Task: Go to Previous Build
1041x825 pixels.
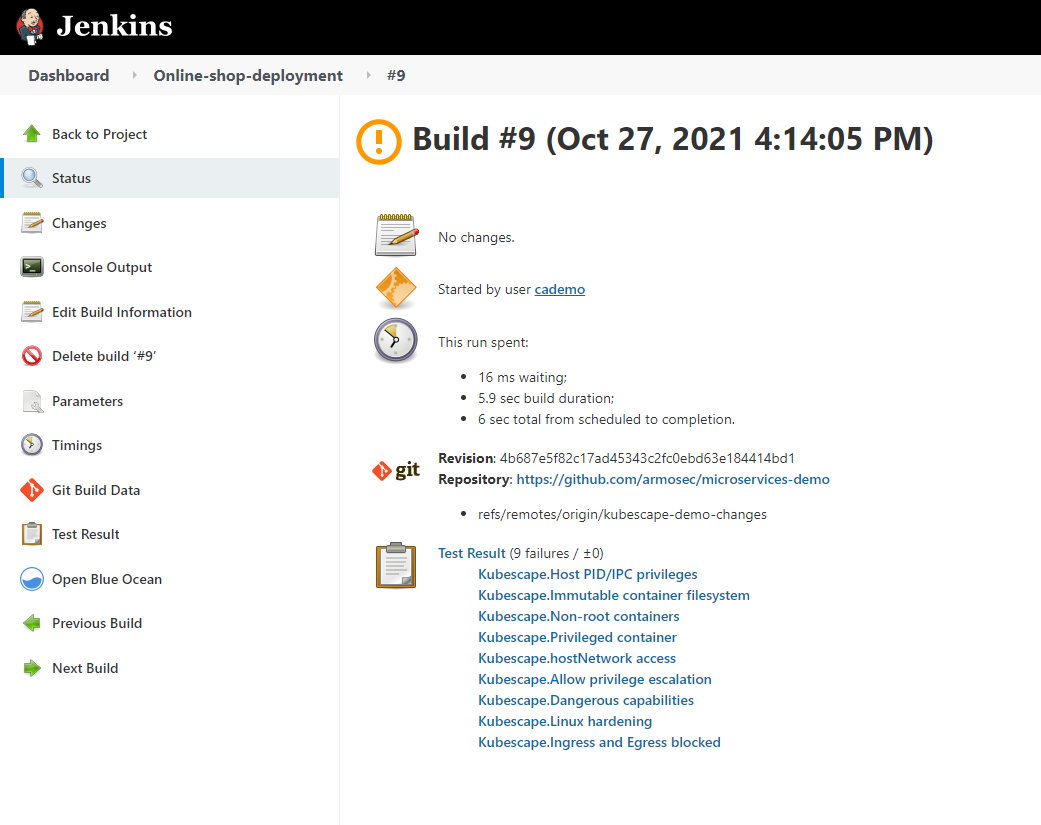Action: 97,623
